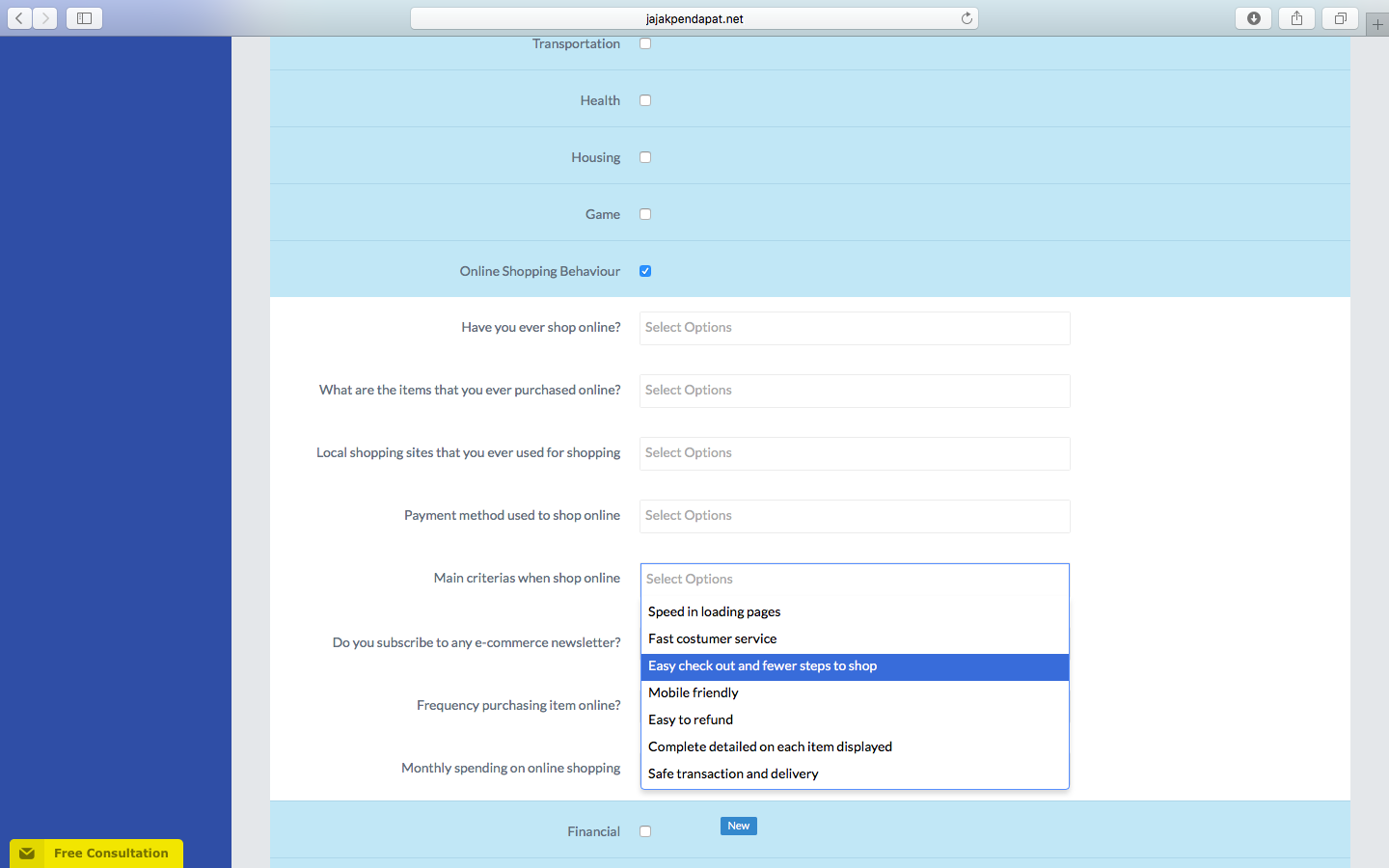This screenshot has height=868, width=1389.
Task: Go back using Safari back arrow
Action: point(19,18)
